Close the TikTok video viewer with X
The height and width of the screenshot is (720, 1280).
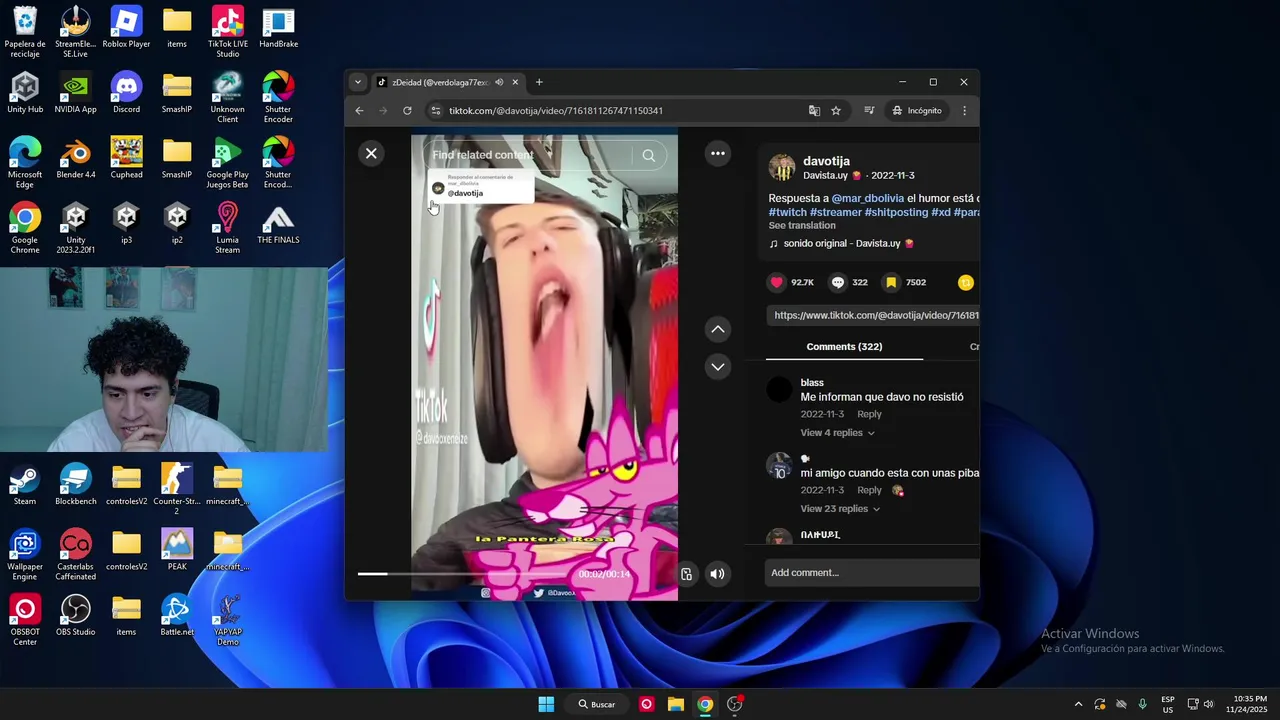[371, 153]
